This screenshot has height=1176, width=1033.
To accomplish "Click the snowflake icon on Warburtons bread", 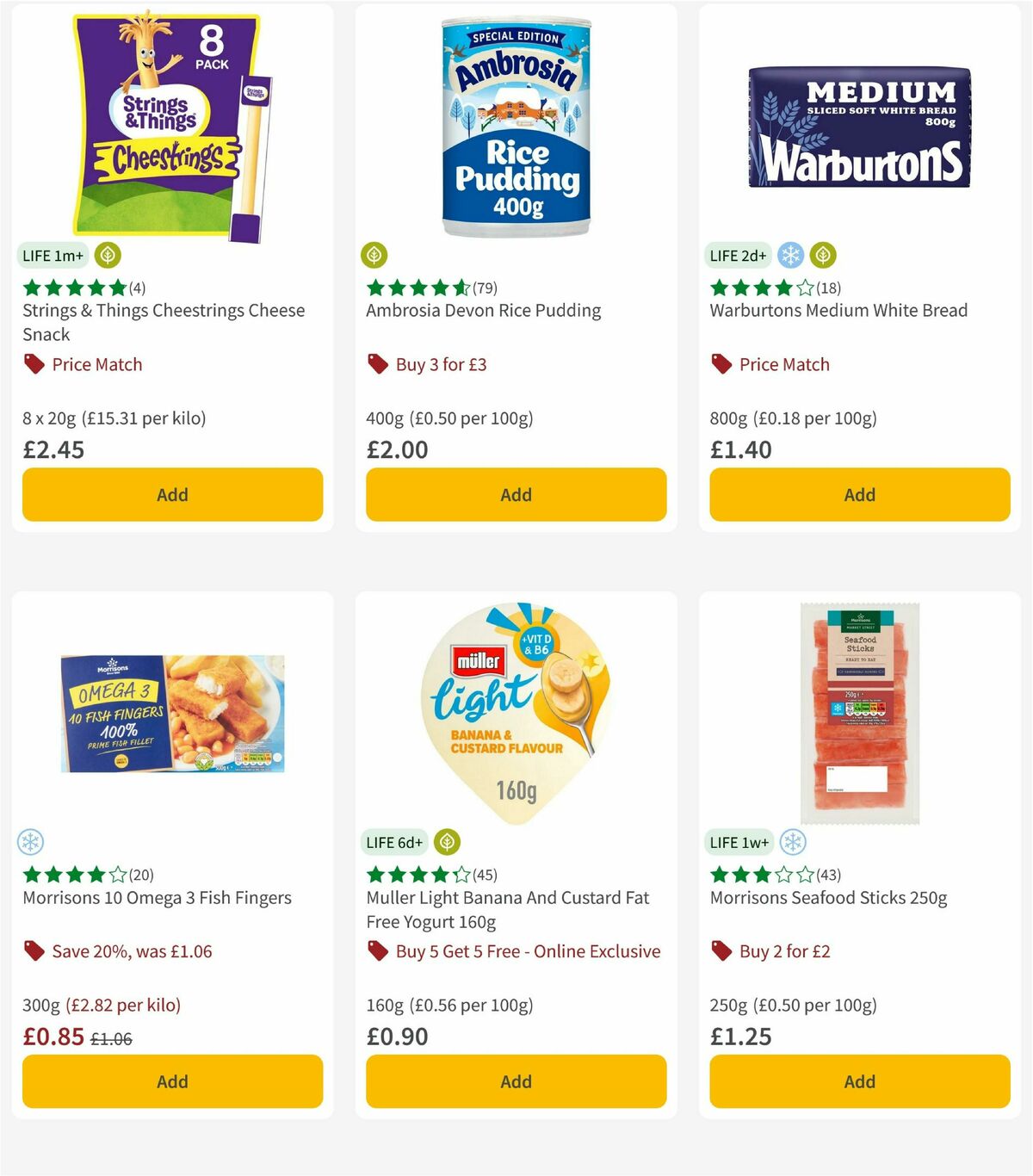I will tap(790, 255).
